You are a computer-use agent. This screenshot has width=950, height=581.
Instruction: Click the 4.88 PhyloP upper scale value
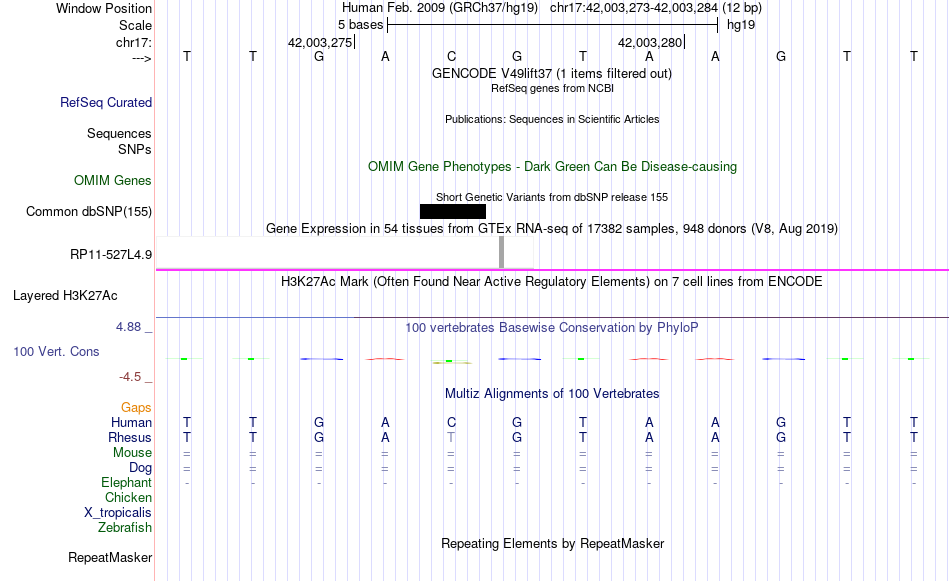pyautogui.click(x=128, y=327)
